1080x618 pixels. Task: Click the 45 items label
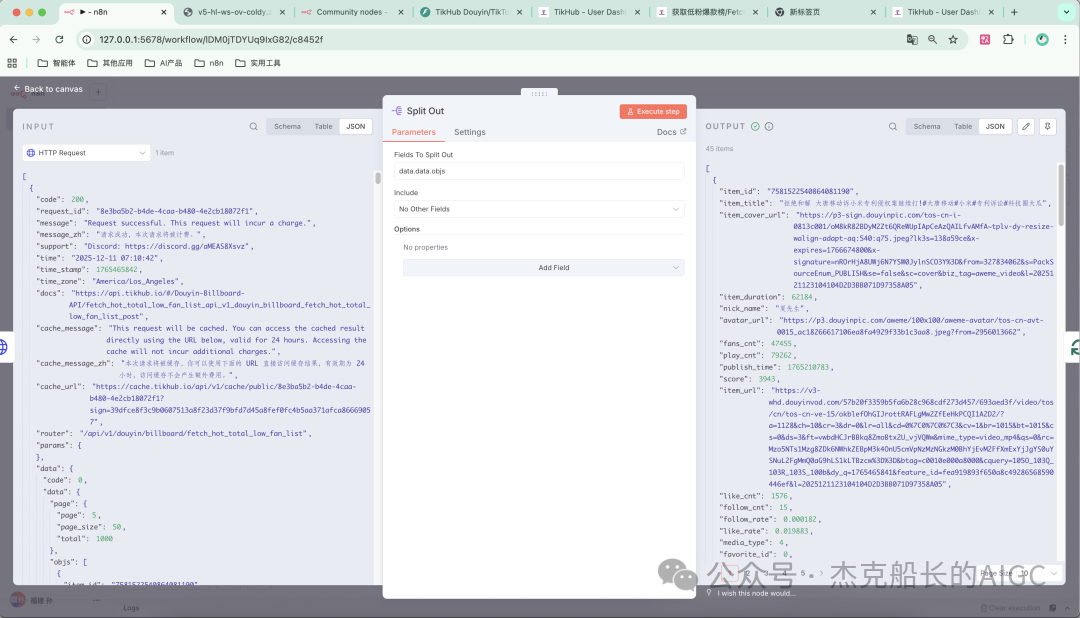719,149
